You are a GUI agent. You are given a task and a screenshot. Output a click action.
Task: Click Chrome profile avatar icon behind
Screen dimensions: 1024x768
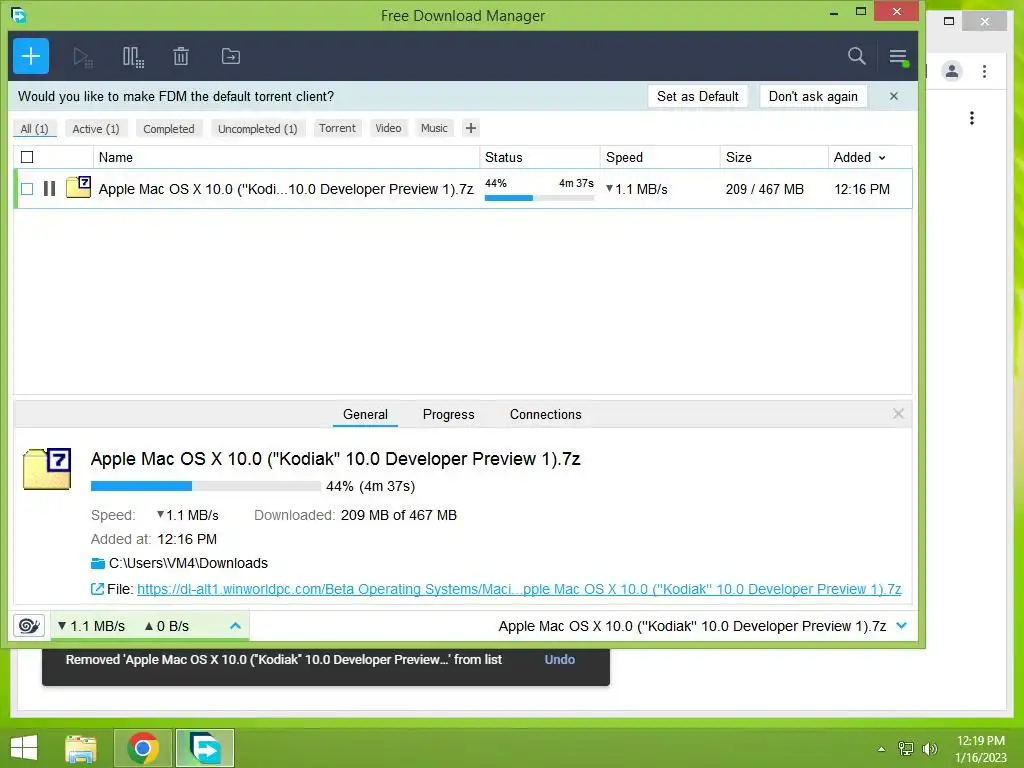(952, 71)
